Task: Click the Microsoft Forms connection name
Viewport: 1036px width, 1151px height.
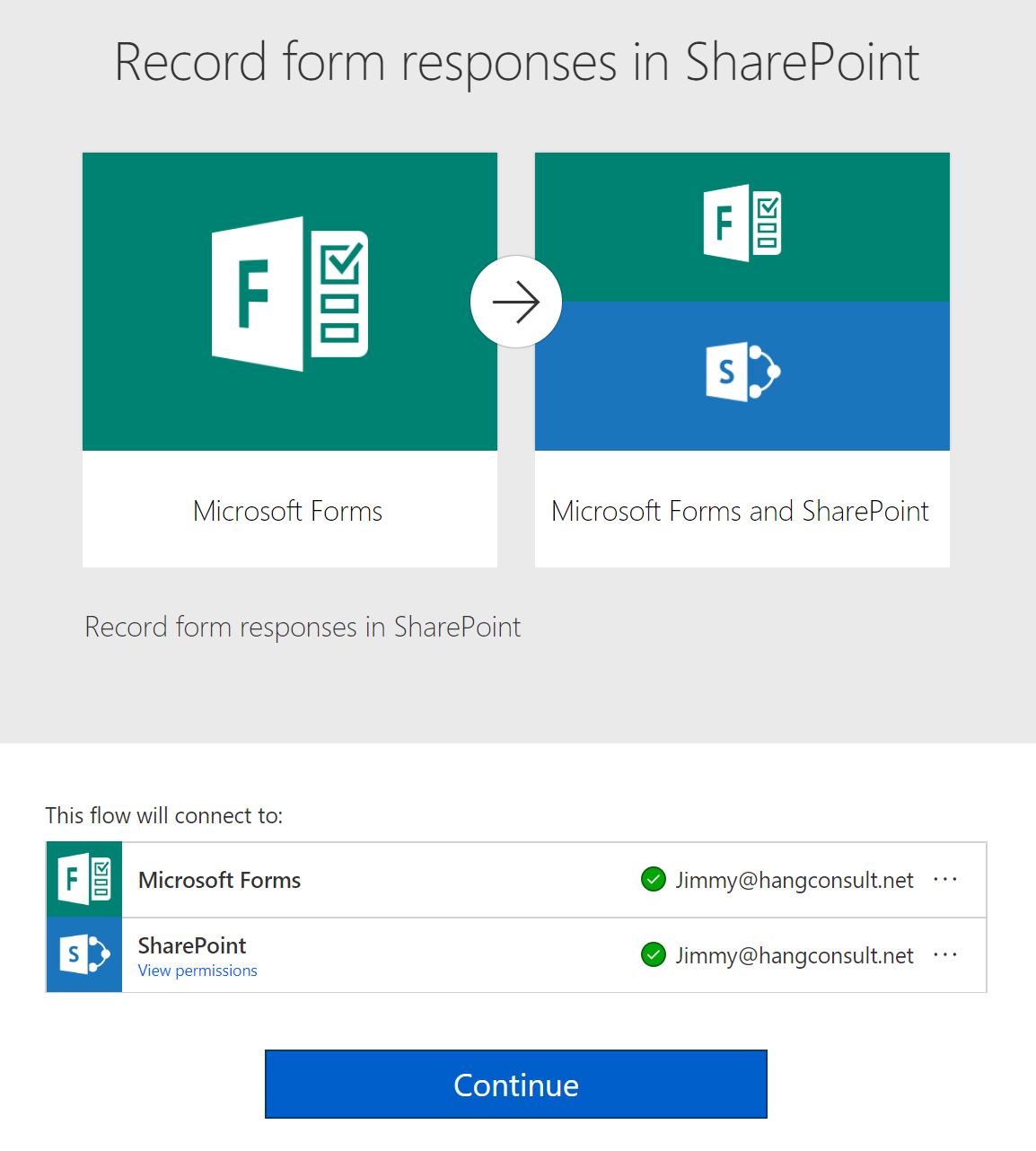Action: click(219, 880)
